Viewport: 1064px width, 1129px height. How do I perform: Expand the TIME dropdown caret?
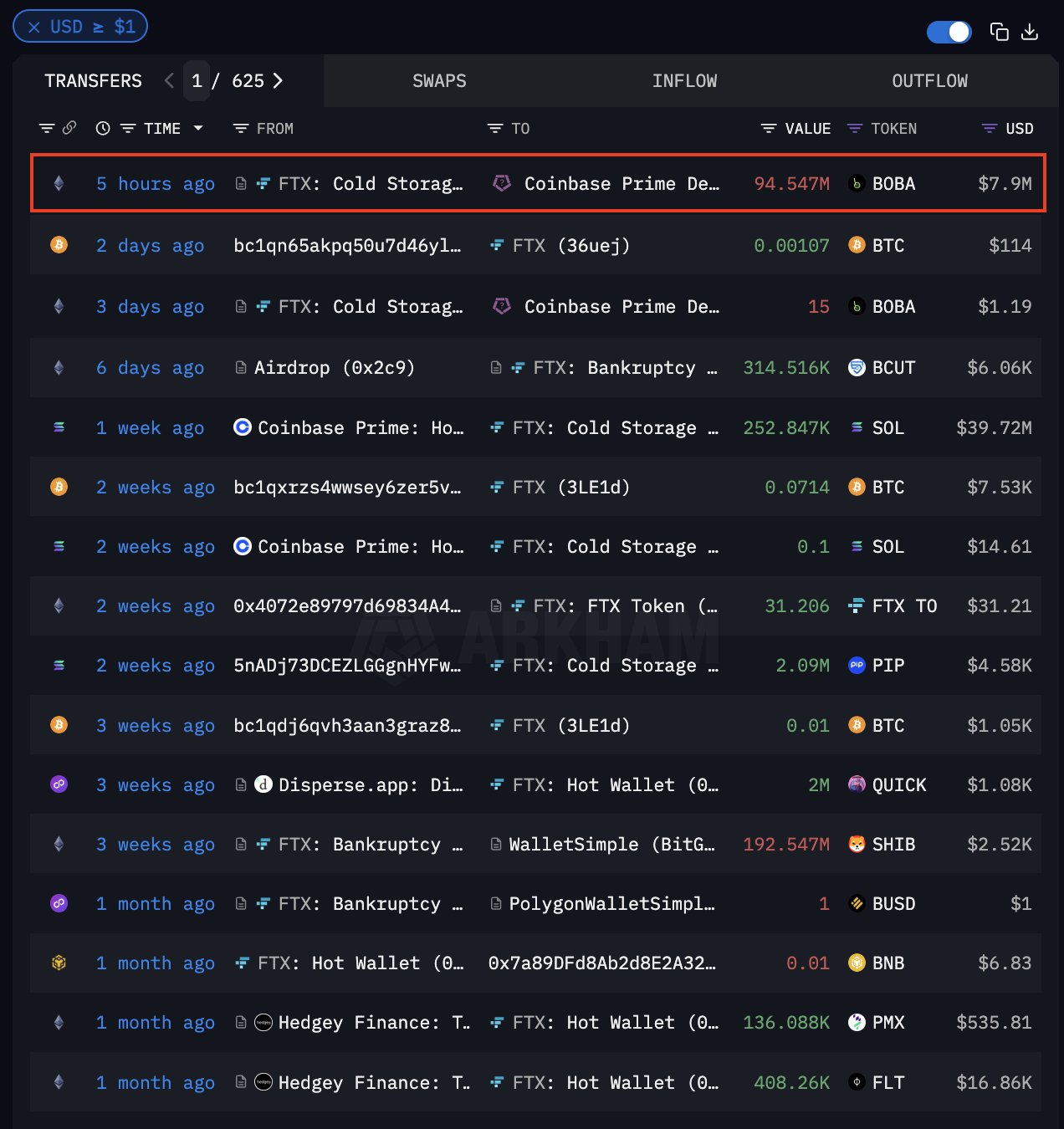click(198, 128)
